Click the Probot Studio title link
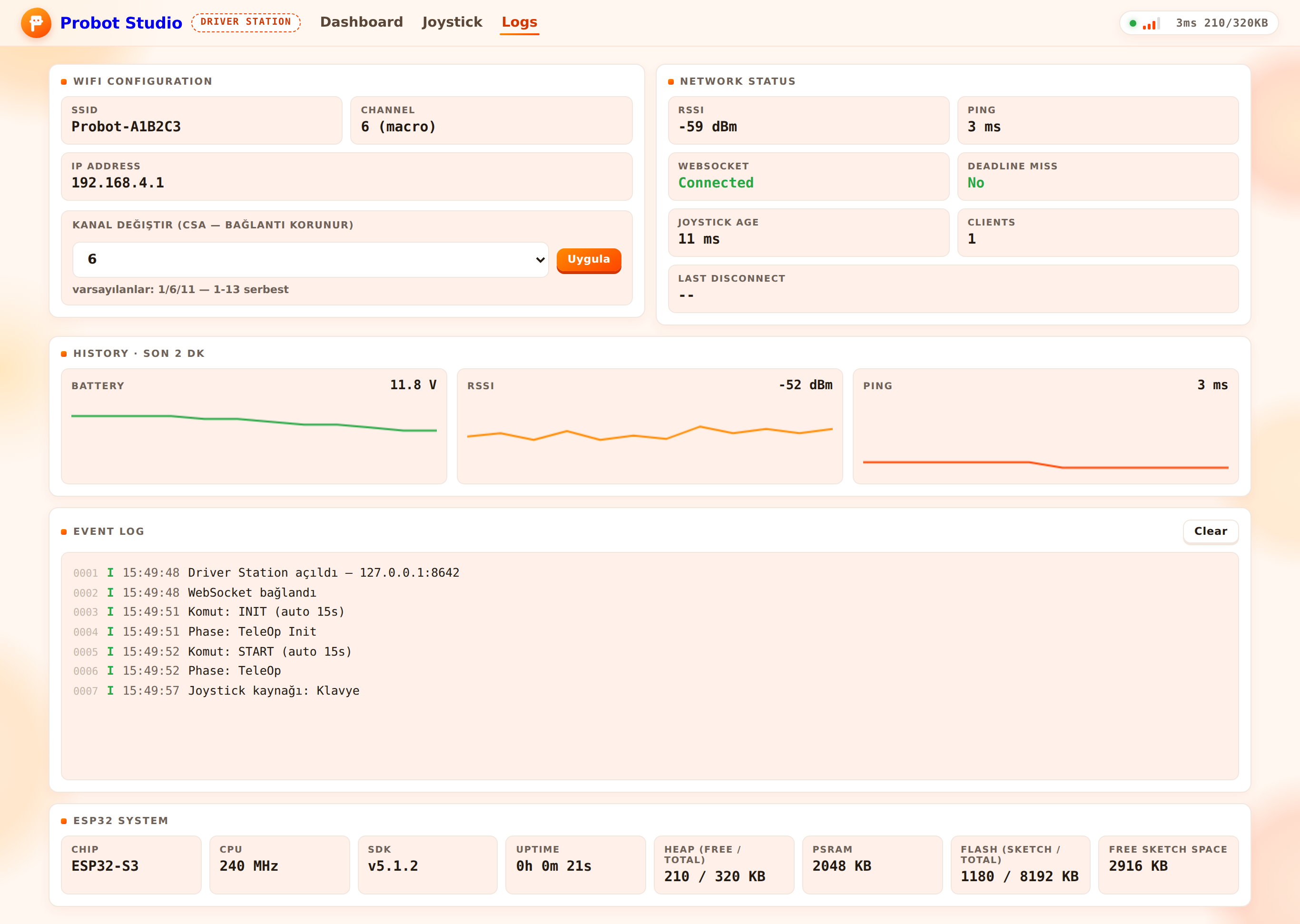This screenshot has height=924, width=1300. tap(121, 23)
